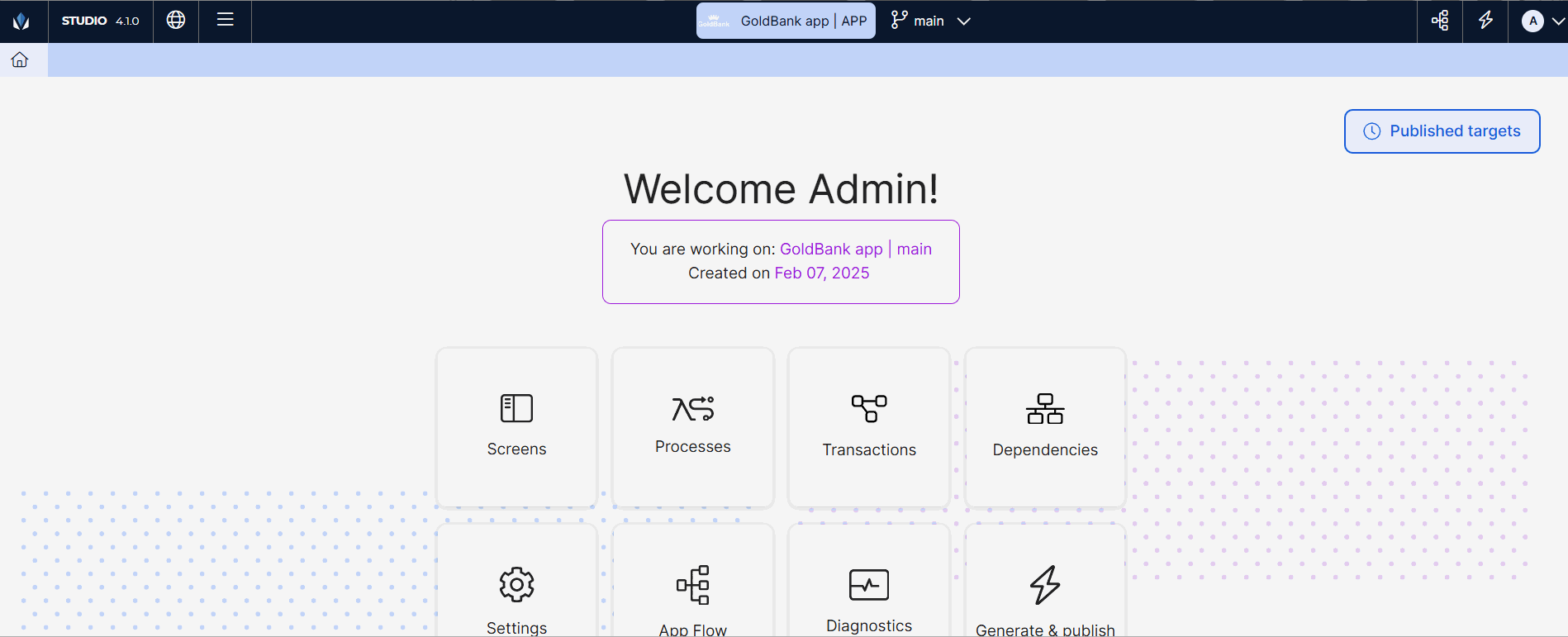Screen dimensions: 1568x637
Task: Click the Published targets button
Action: [1442, 131]
